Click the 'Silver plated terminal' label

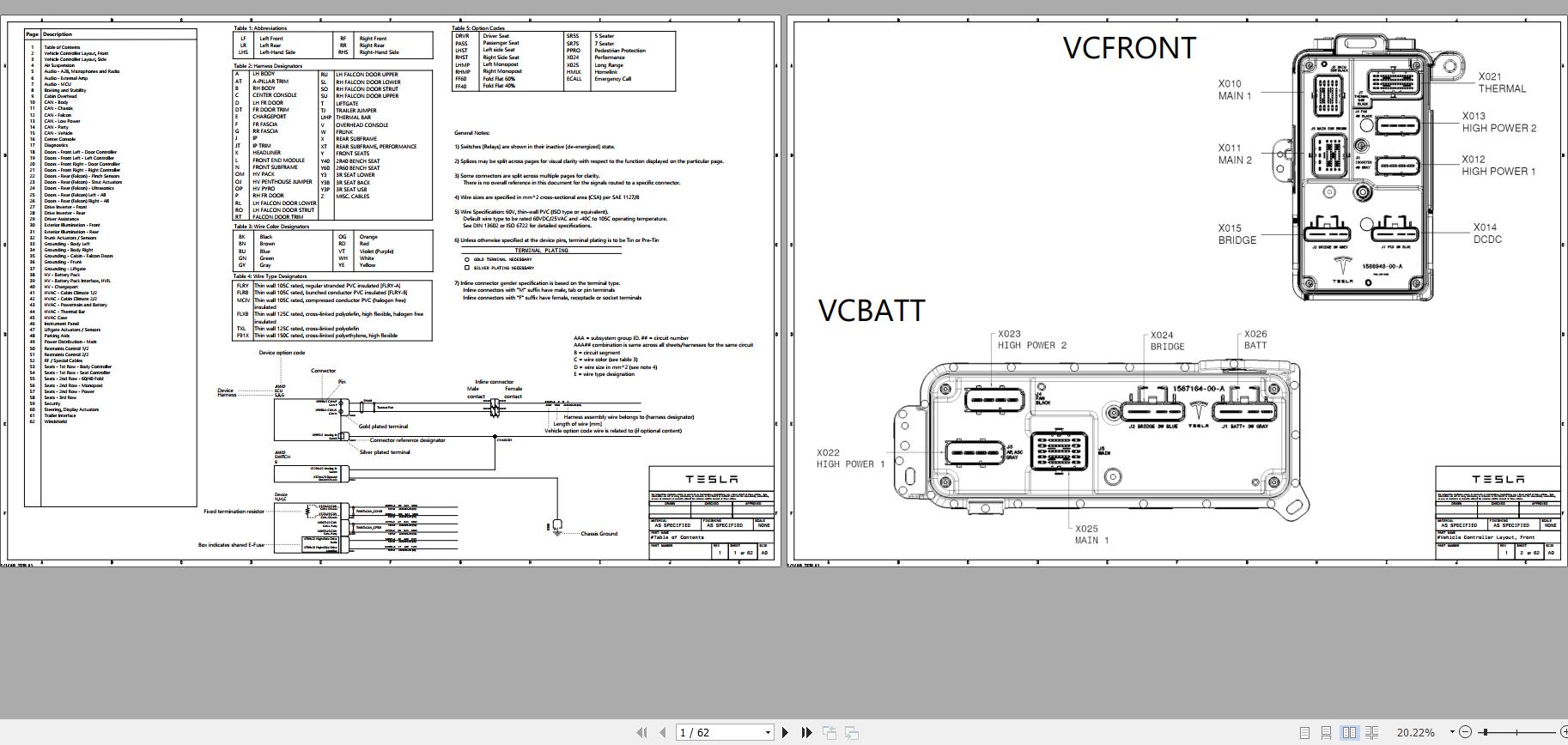point(385,452)
